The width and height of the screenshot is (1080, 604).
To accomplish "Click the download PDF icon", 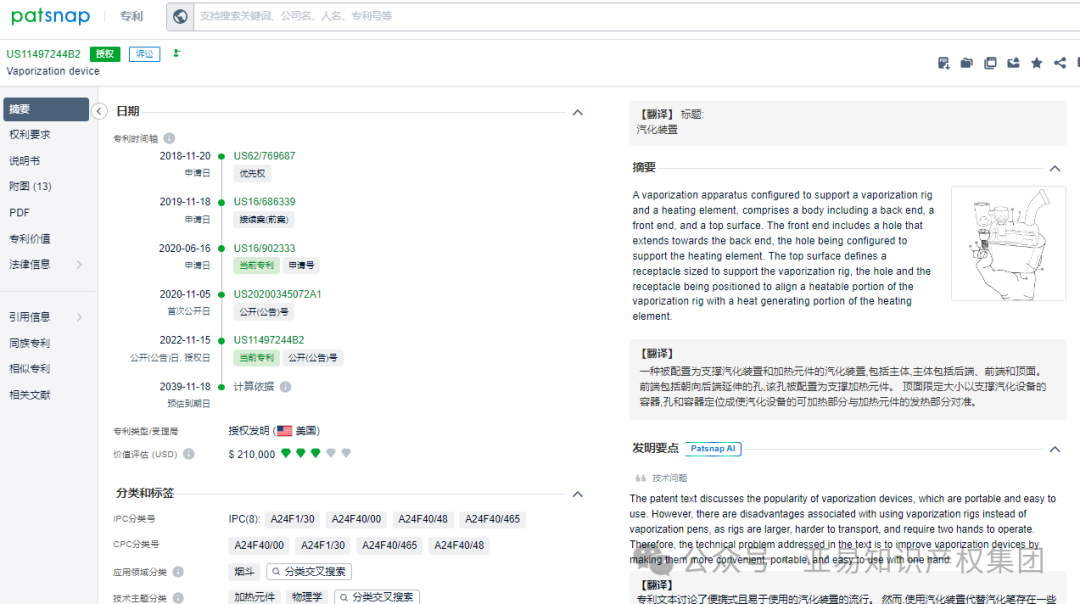I will click(943, 62).
